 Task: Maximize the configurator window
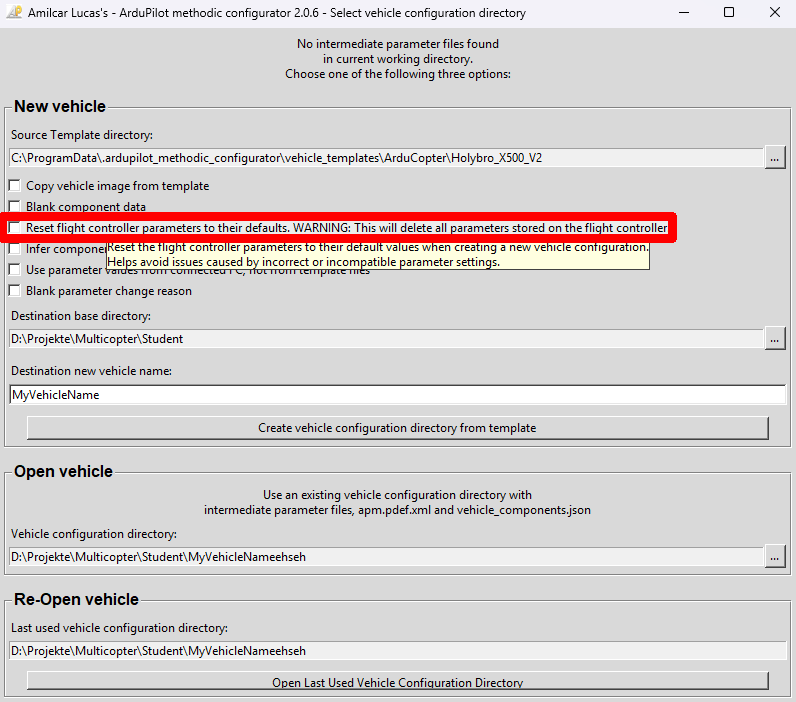pyautogui.click(x=729, y=13)
